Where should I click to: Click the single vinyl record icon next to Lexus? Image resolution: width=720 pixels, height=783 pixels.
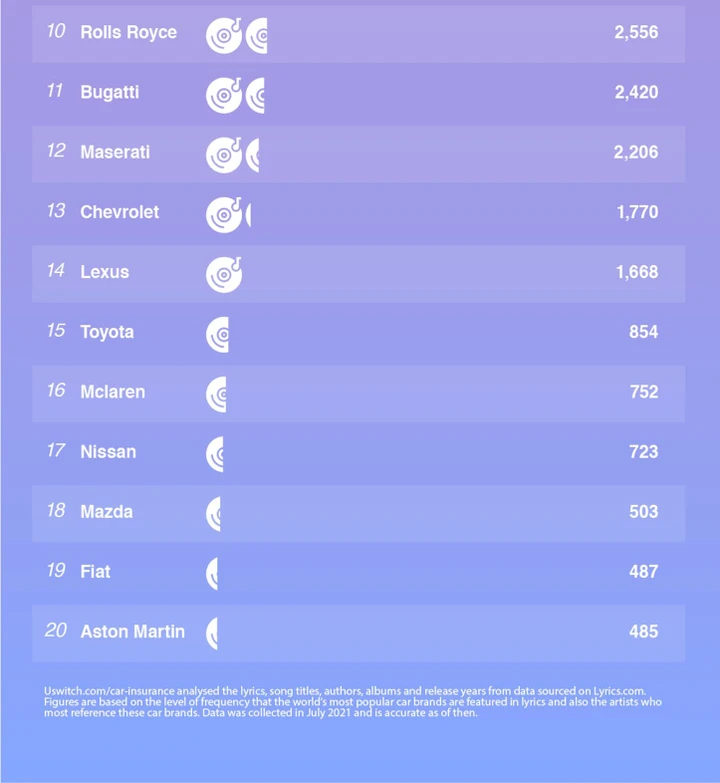tap(224, 275)
